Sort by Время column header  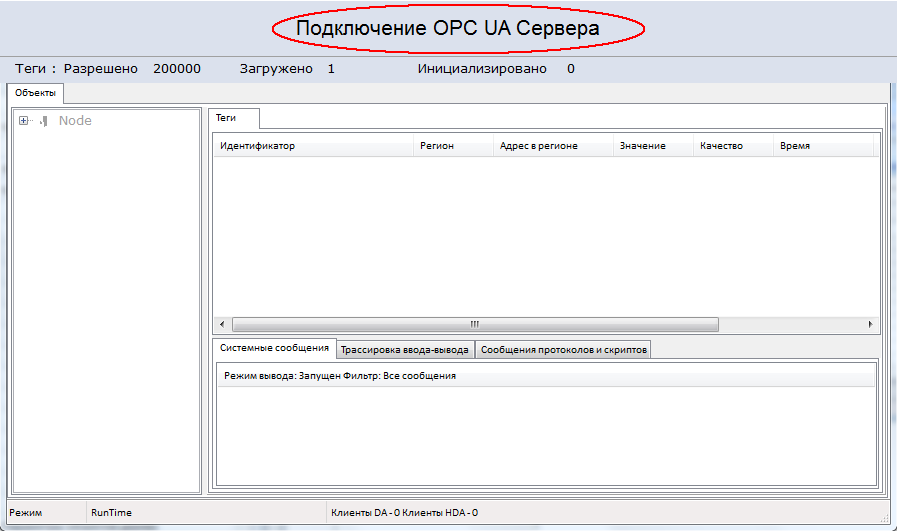coord(823,146)
